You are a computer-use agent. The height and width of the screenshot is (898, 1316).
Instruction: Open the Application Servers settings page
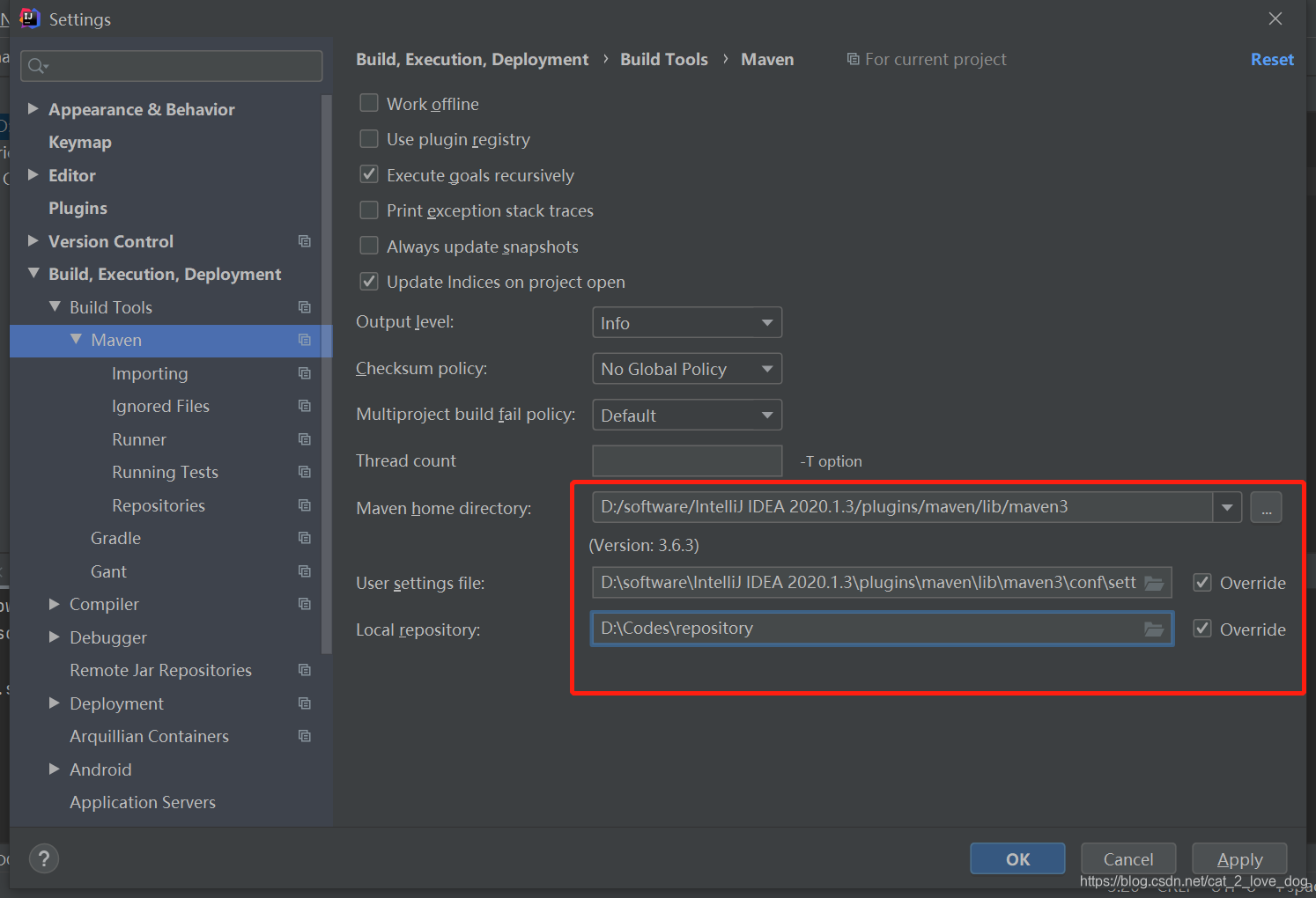click(x=143, y=802)
